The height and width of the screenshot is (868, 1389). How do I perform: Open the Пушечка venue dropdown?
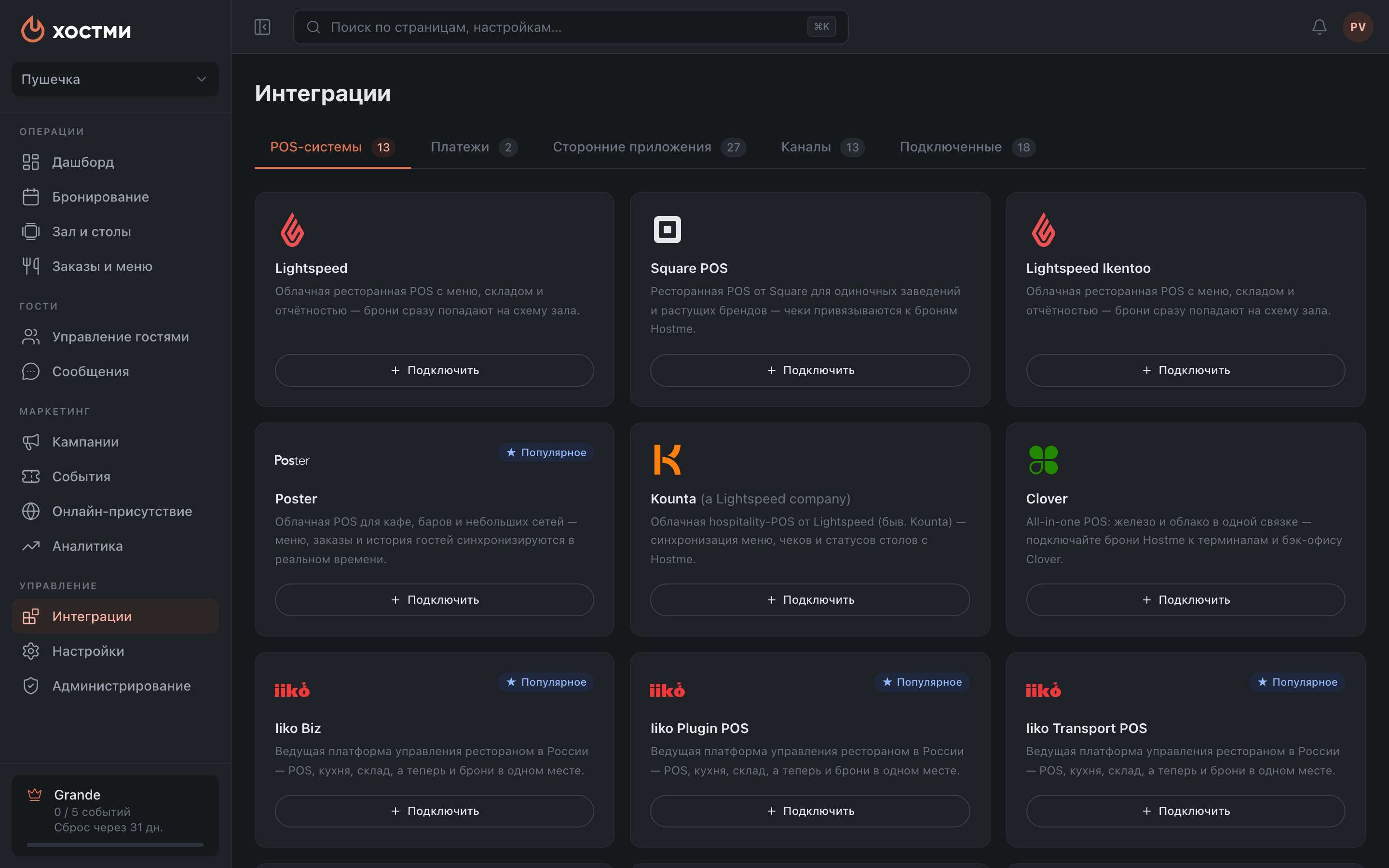115,79
